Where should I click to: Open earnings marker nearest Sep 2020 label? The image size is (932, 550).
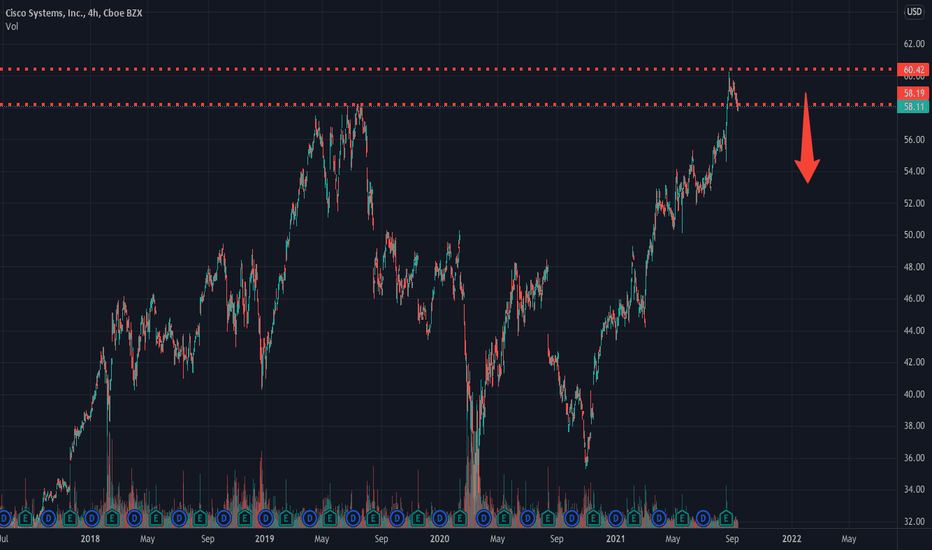548,518
